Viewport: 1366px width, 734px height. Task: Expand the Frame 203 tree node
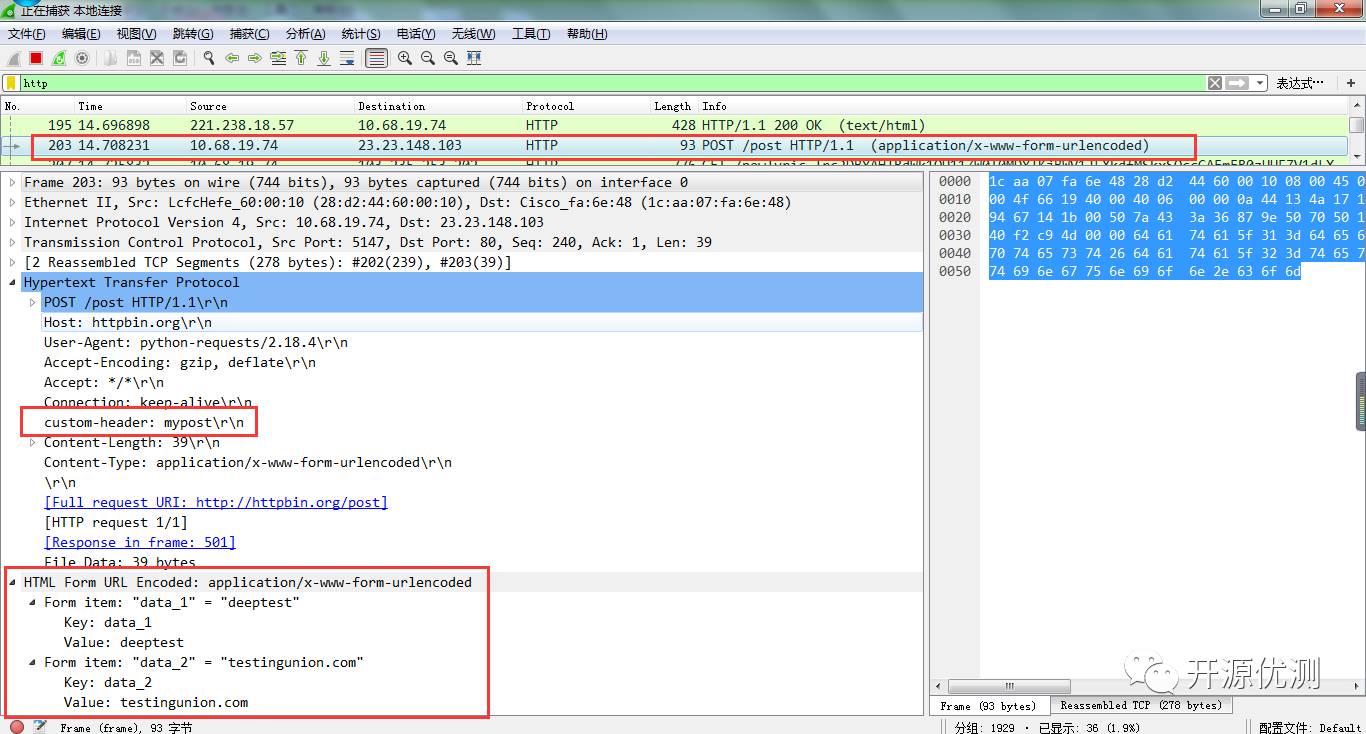(x=13, y=182)
